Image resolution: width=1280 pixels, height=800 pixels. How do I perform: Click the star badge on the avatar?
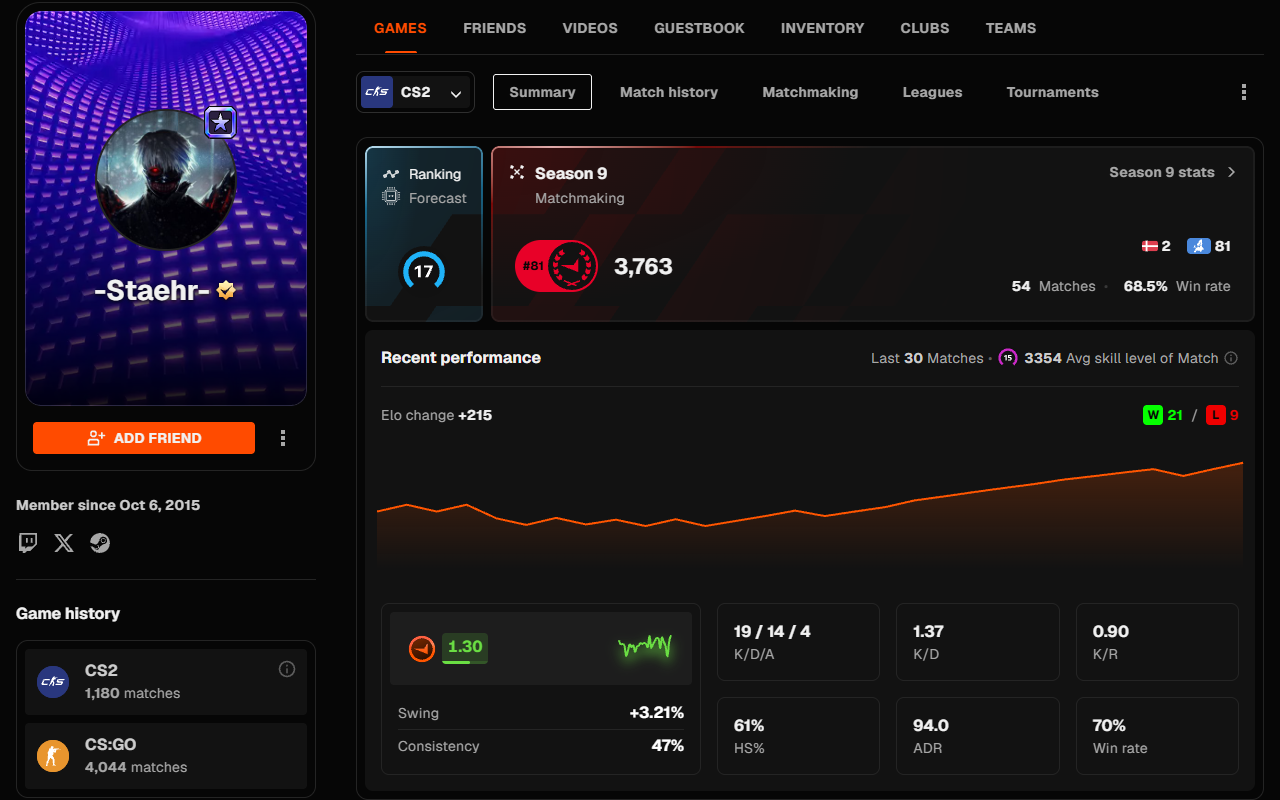point(220,123)
